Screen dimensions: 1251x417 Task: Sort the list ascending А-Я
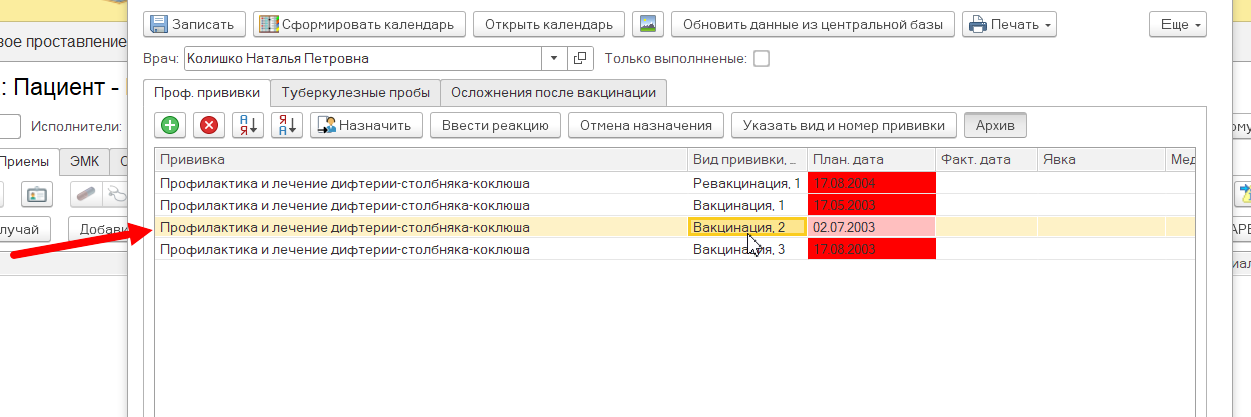click(x=247, y=125)
